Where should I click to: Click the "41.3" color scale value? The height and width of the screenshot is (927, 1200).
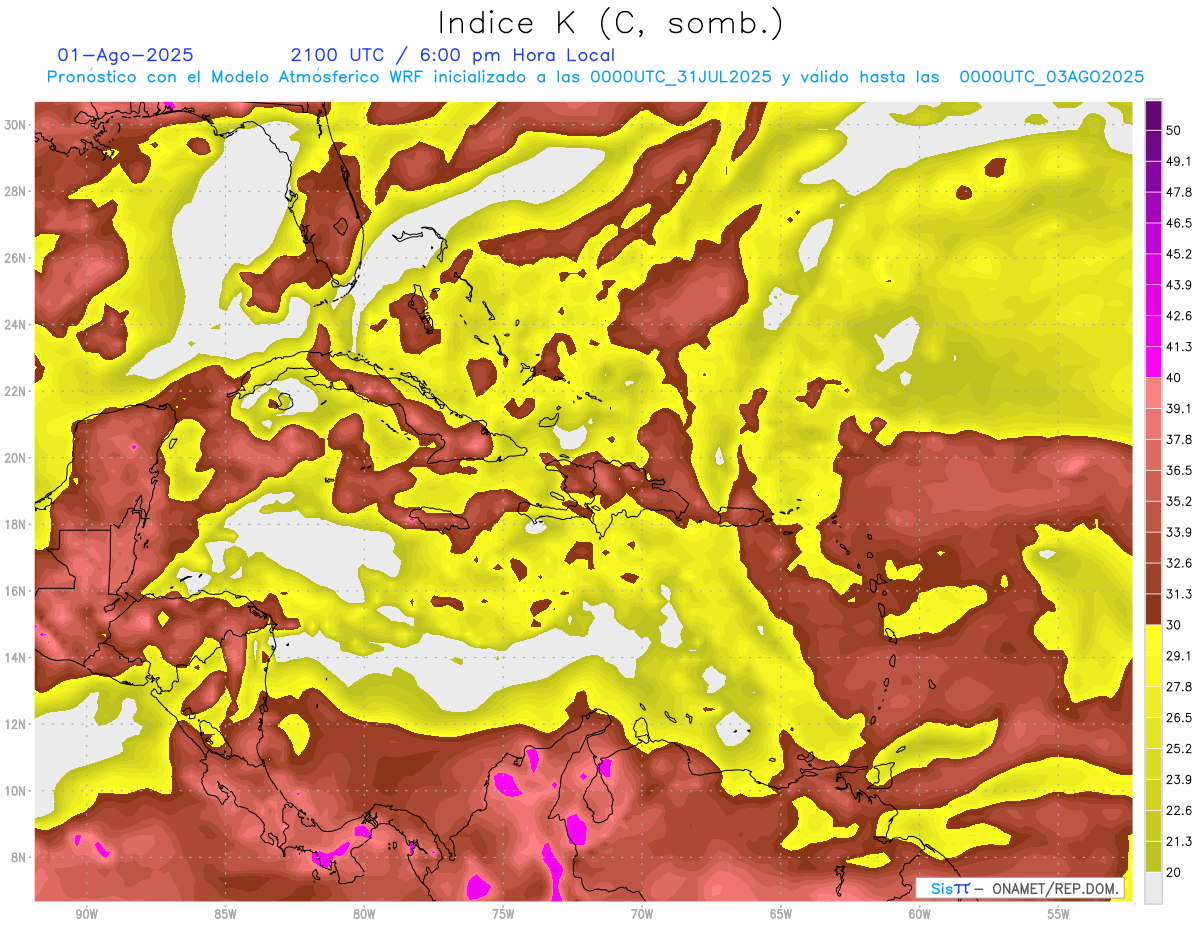tap(1178, 347)
